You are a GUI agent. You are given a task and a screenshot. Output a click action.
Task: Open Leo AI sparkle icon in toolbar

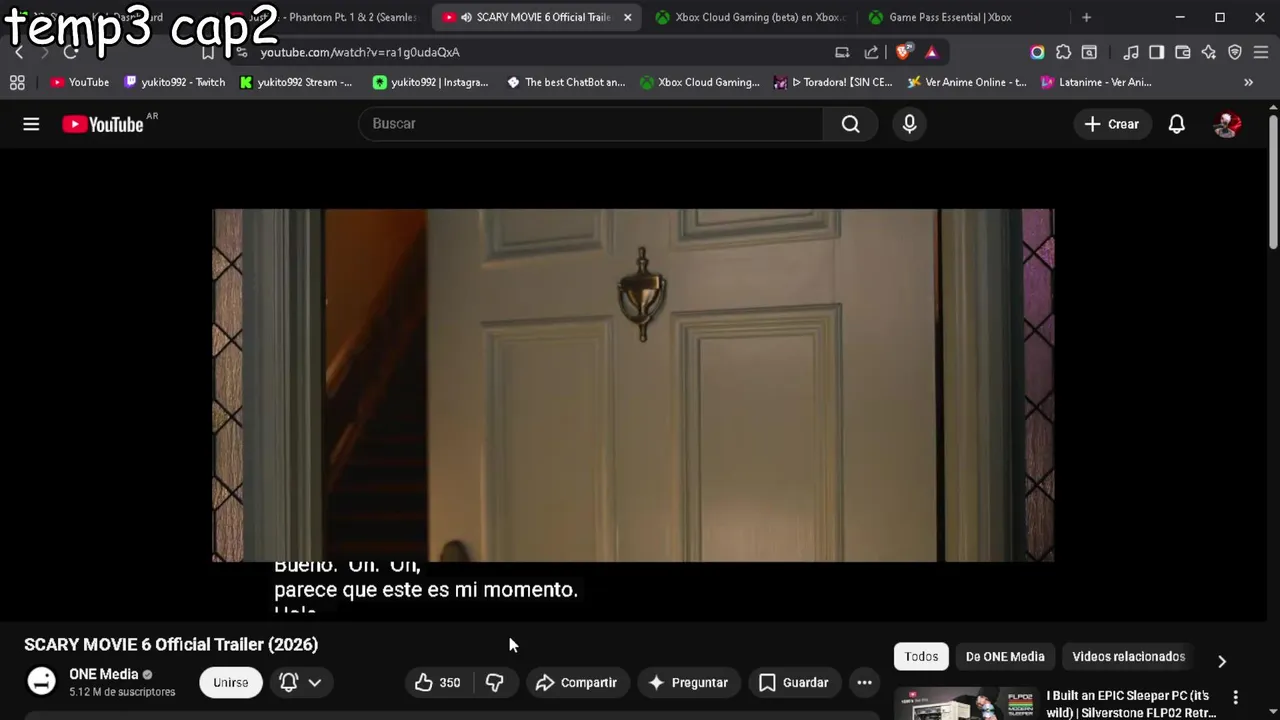(1209, 52)
